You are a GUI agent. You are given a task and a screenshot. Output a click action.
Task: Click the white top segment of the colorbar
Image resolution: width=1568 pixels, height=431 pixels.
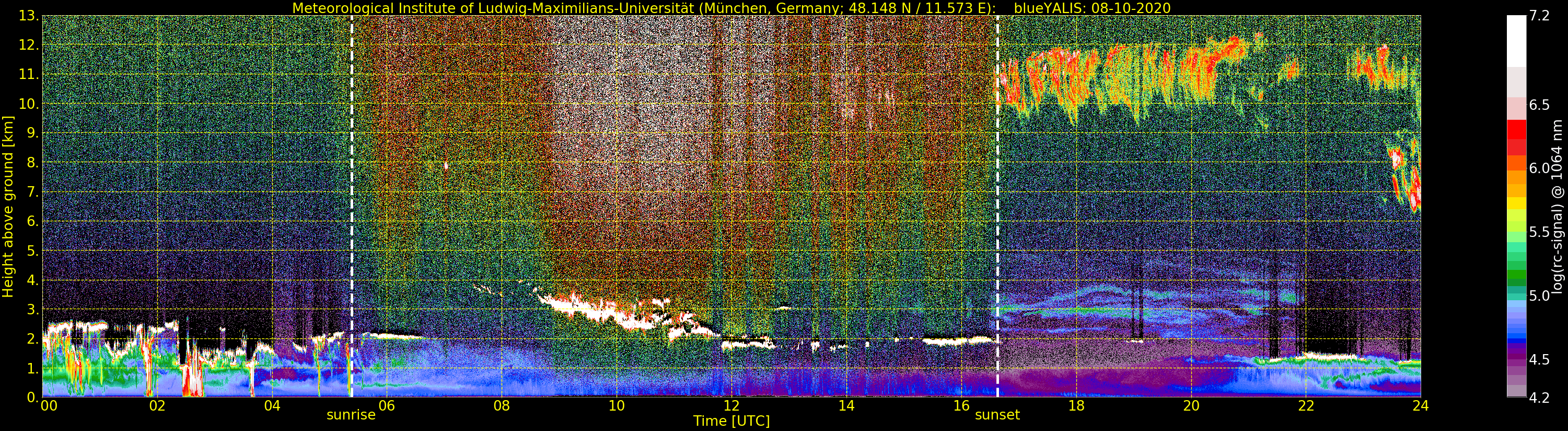click(x=1516, y=40)
